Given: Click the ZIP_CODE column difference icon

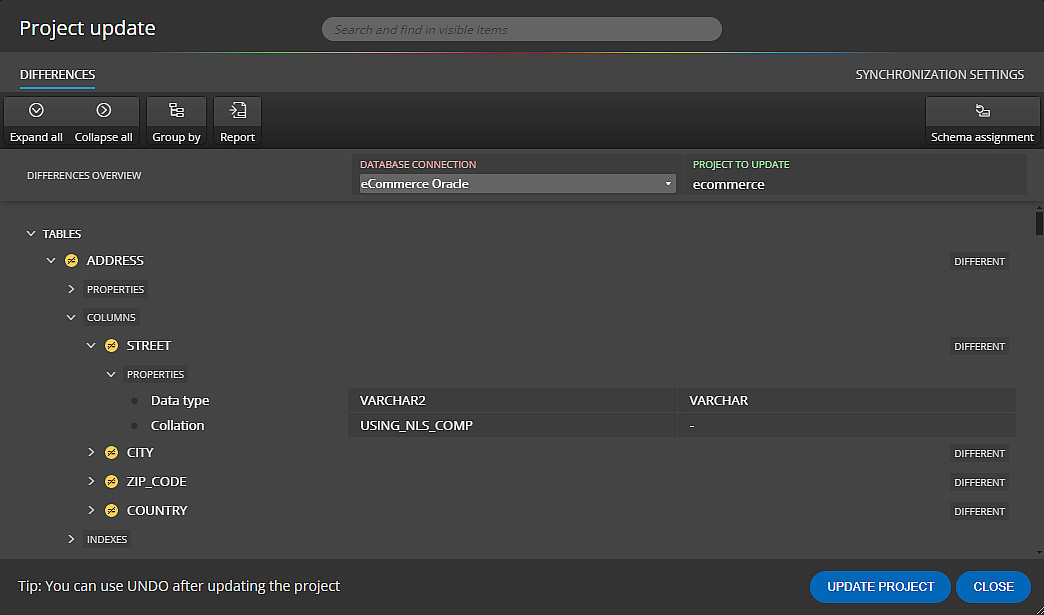Looking at the screenshot, I should coord(112,481).
